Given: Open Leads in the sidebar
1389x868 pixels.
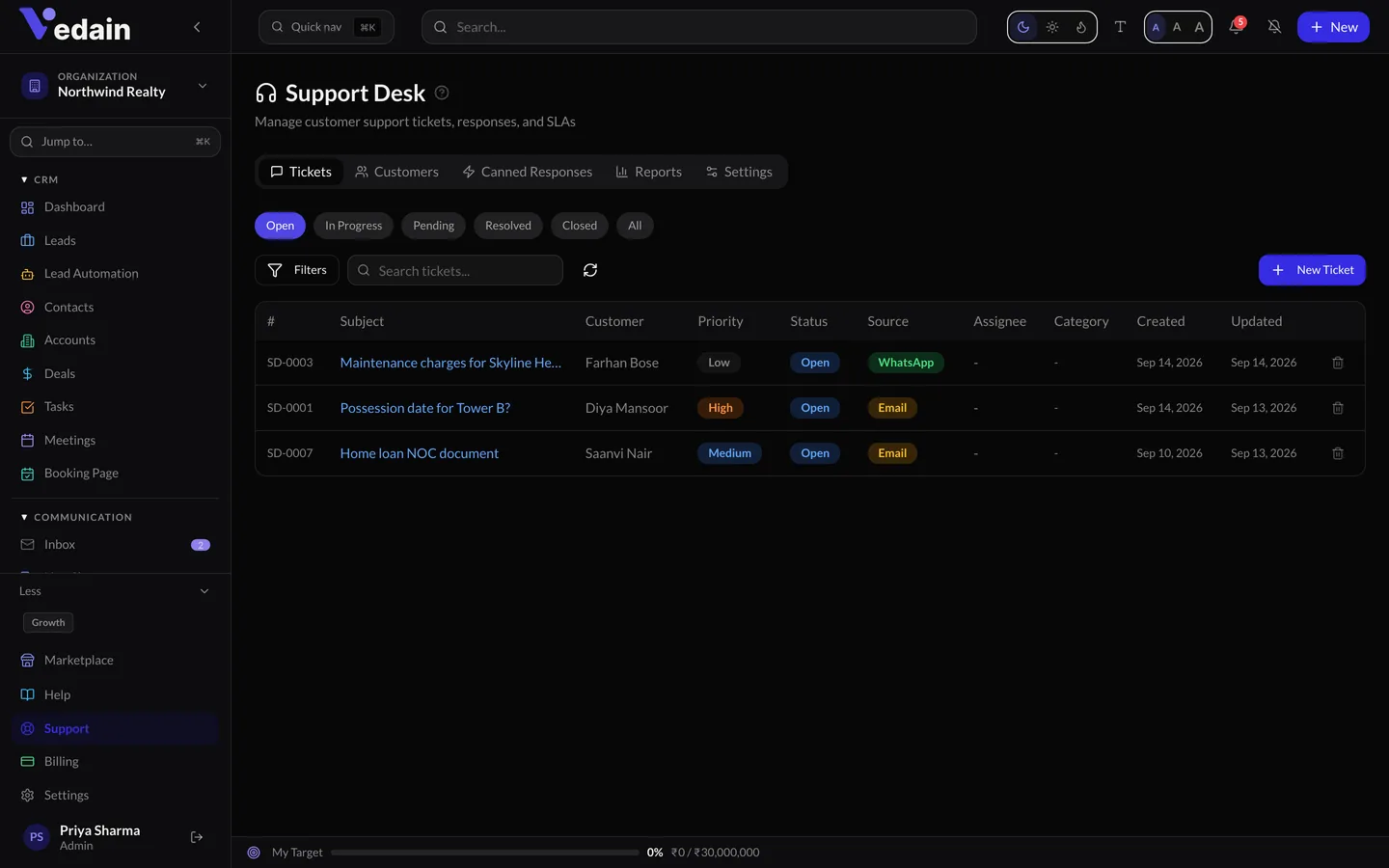Looking at the screenshot, I should coord(115,240).
